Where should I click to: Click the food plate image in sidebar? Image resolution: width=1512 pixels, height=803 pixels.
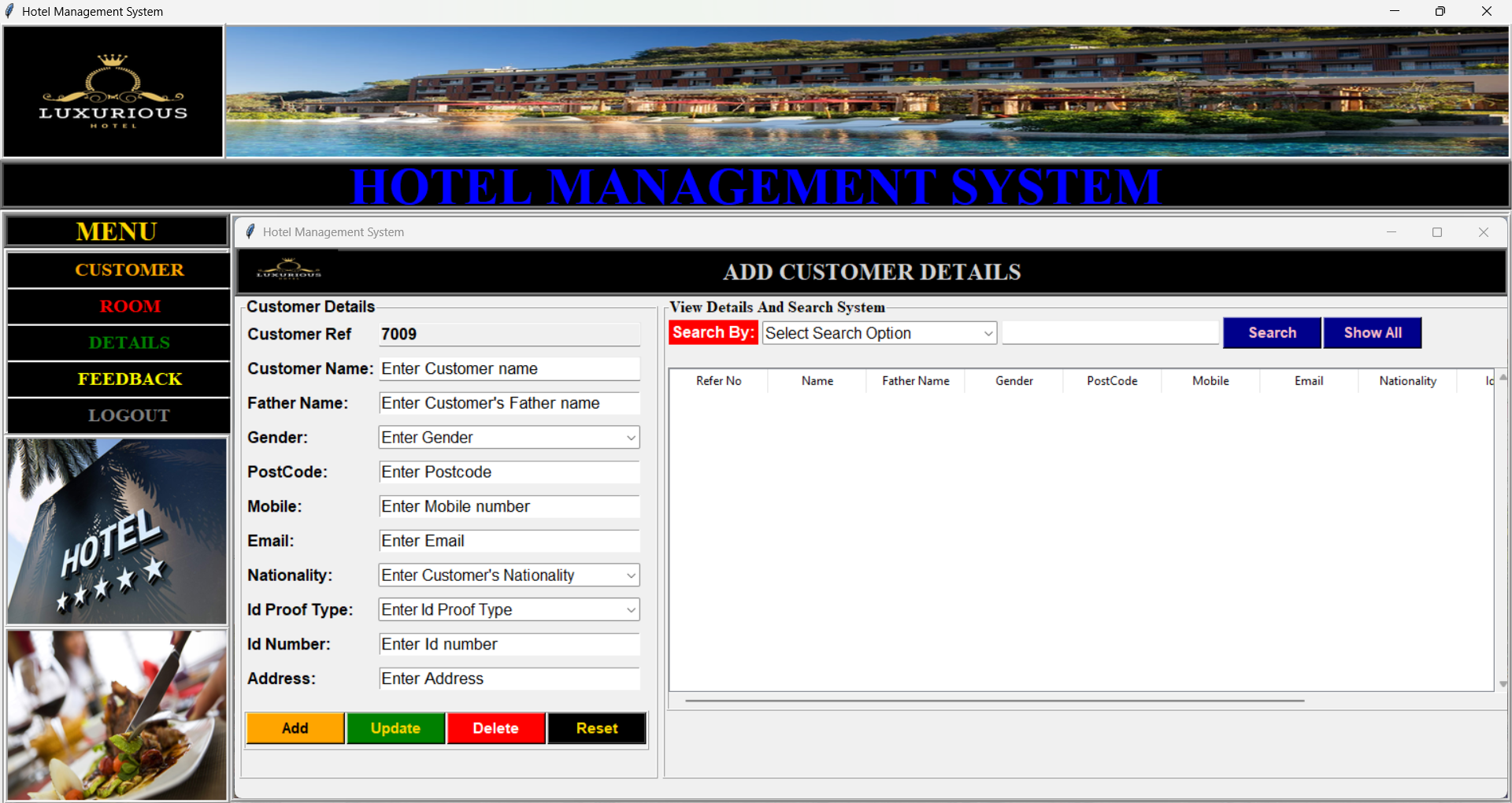click(117, 715)
